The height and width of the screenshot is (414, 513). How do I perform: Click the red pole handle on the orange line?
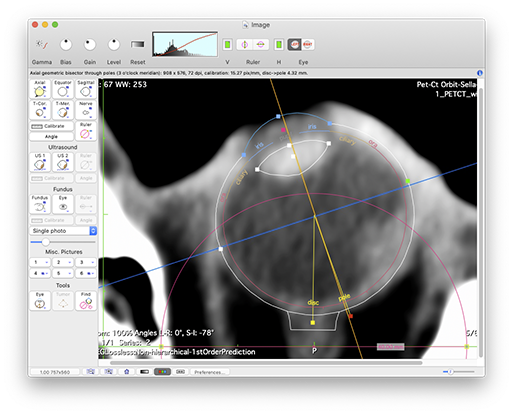tap(351, 316)
